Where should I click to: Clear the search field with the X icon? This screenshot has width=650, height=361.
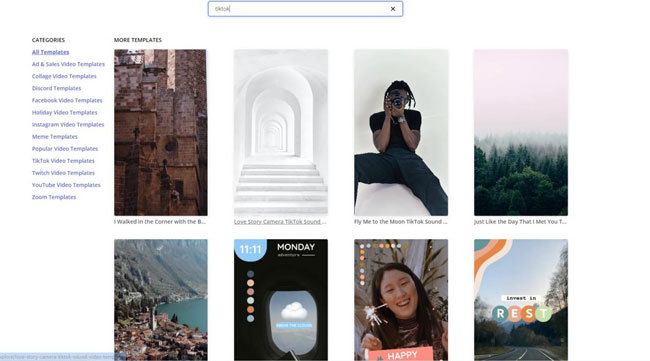coord(393,9)
